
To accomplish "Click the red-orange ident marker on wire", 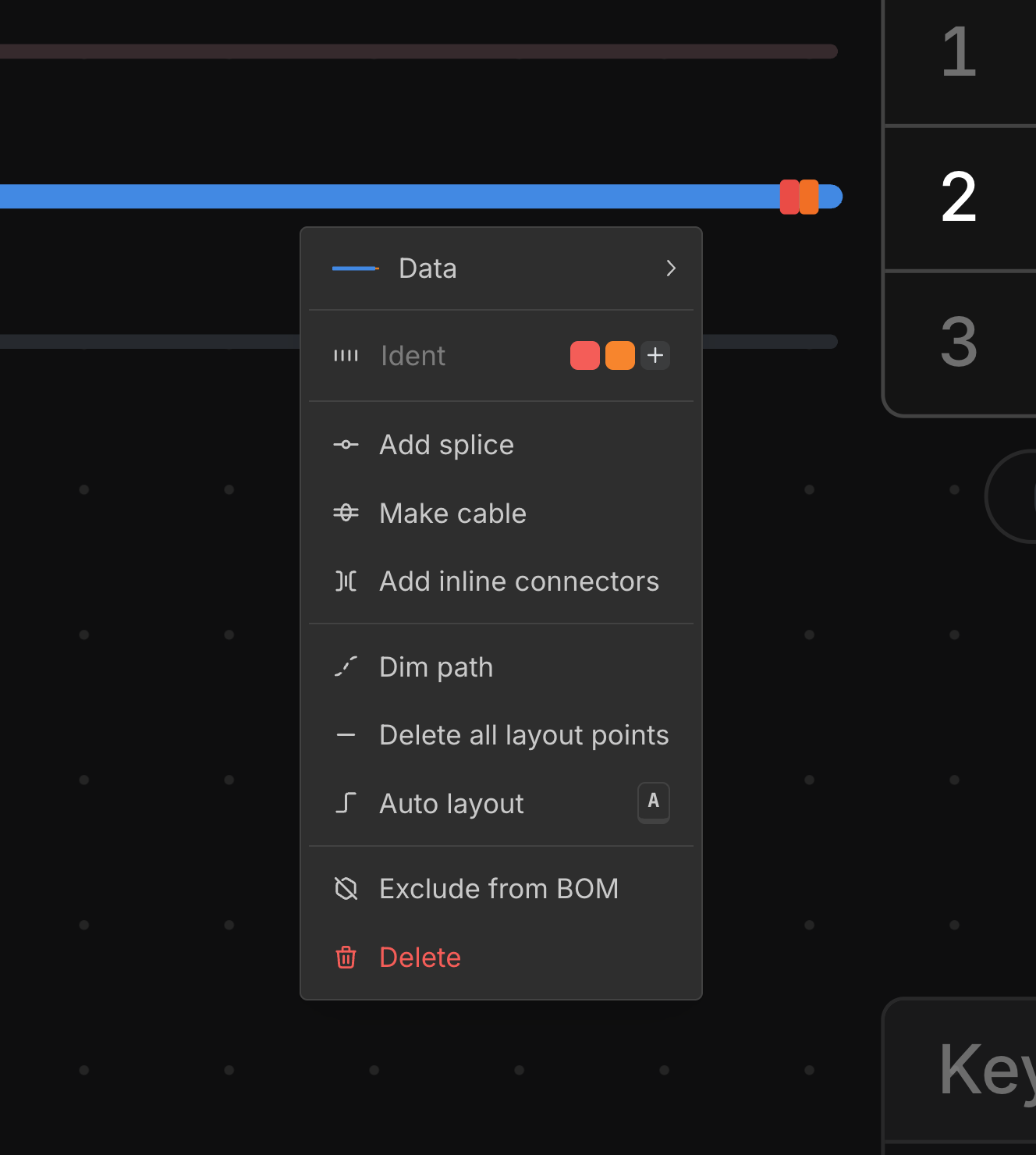I will pyautogui.click(x=799, y=197).
